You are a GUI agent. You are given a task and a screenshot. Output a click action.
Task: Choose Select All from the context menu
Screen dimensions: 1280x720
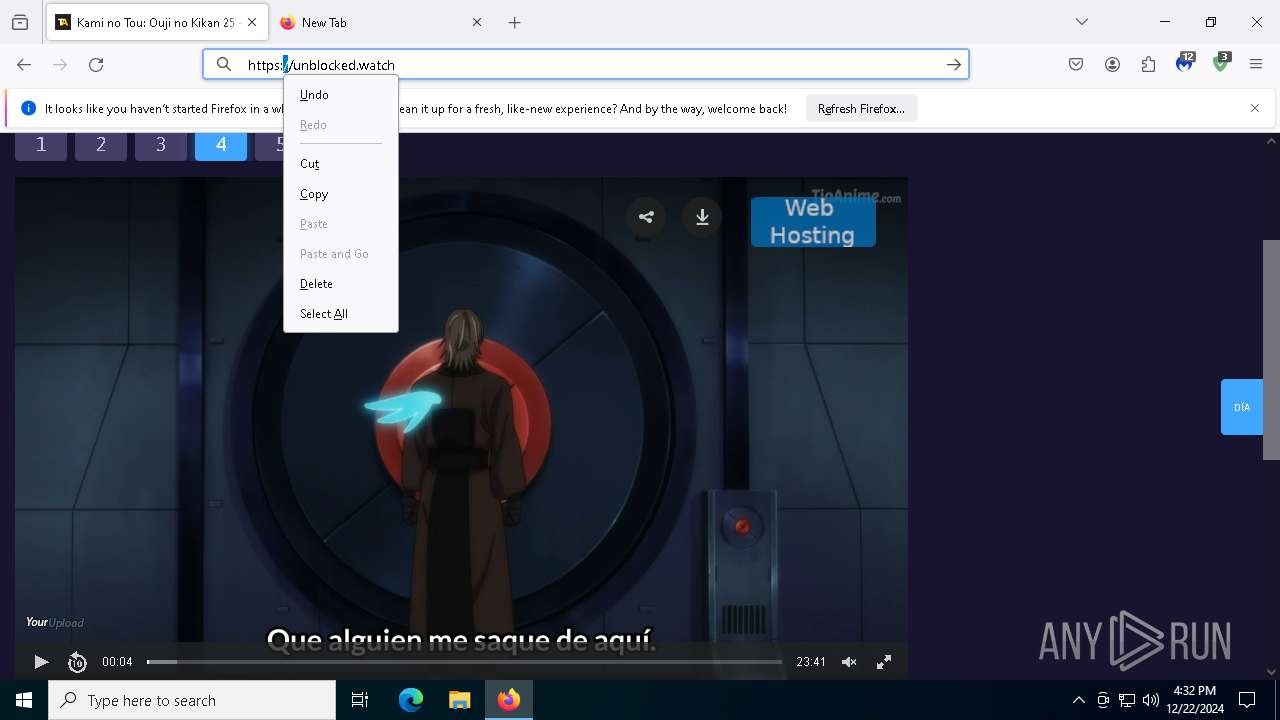(340, 314)
